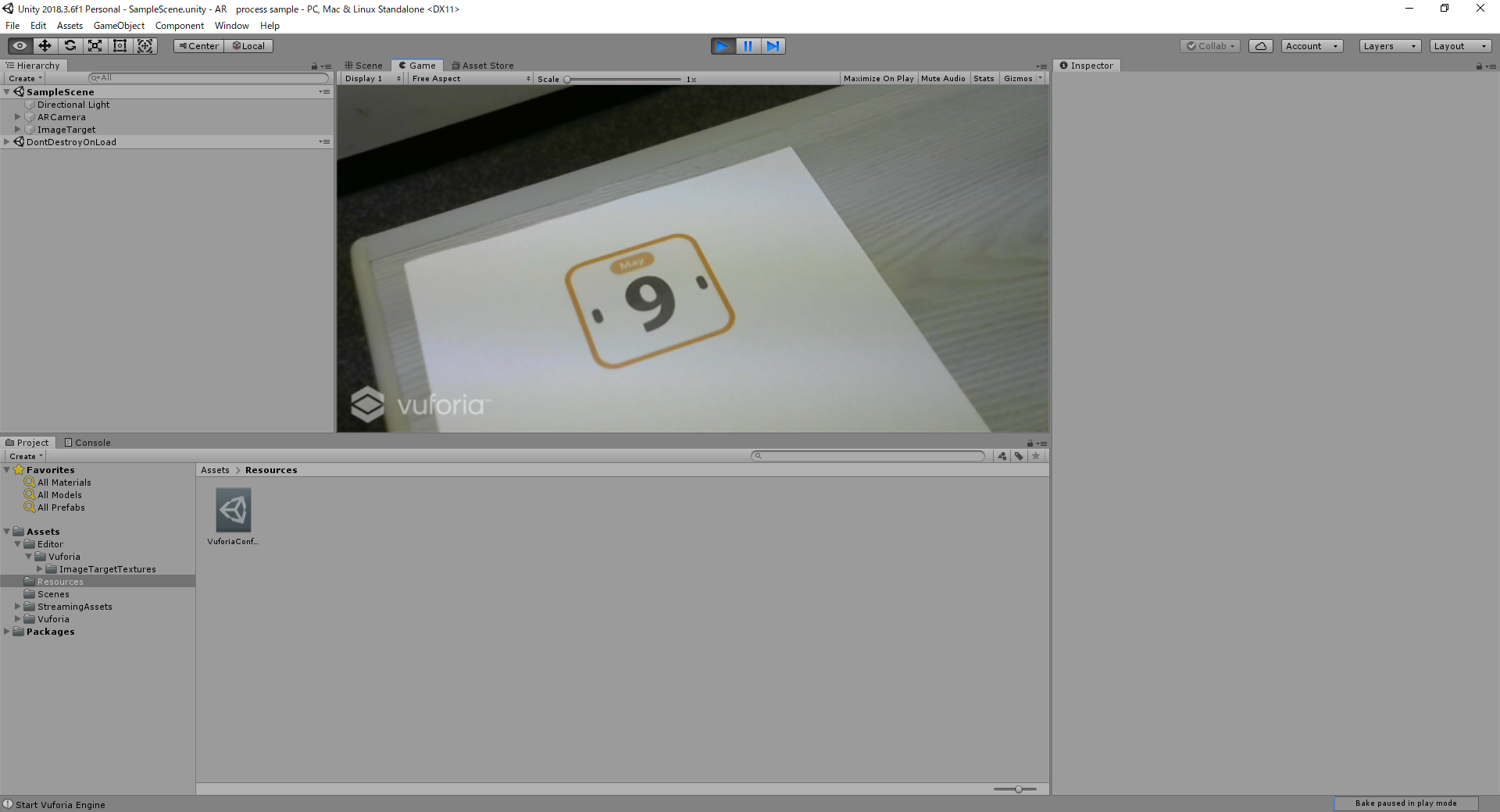Expand the DontDestroyOnLoad scene
Image resolution: width=1500 pixels, height=812 pixels.
pos(7,142)
